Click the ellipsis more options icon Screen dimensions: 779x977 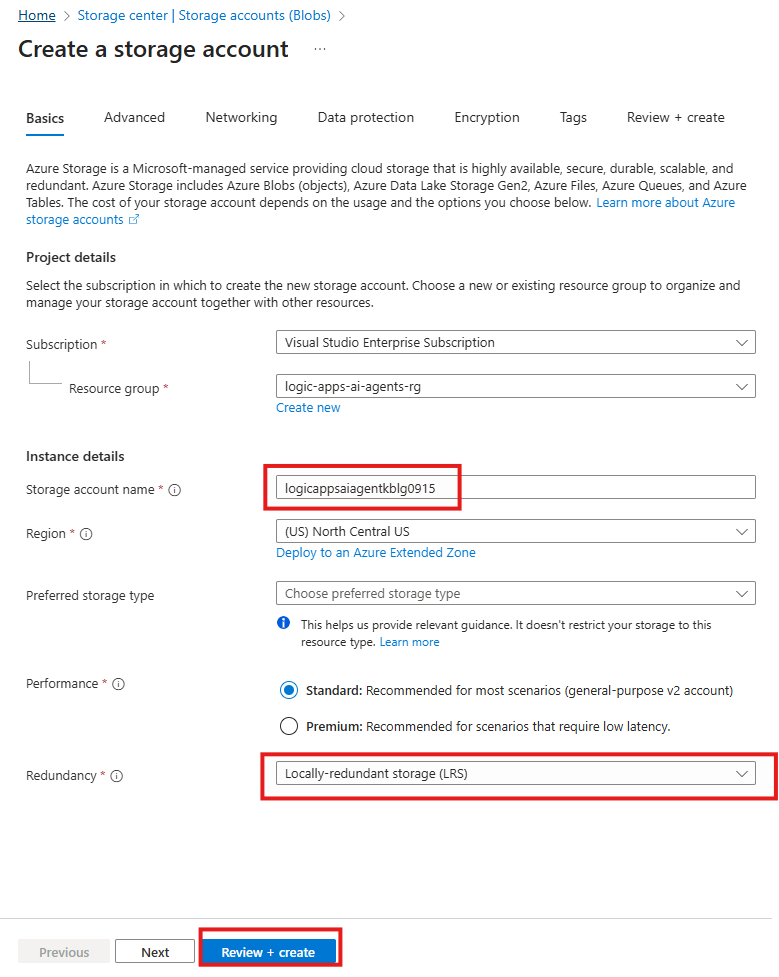[x=320, y=49]
